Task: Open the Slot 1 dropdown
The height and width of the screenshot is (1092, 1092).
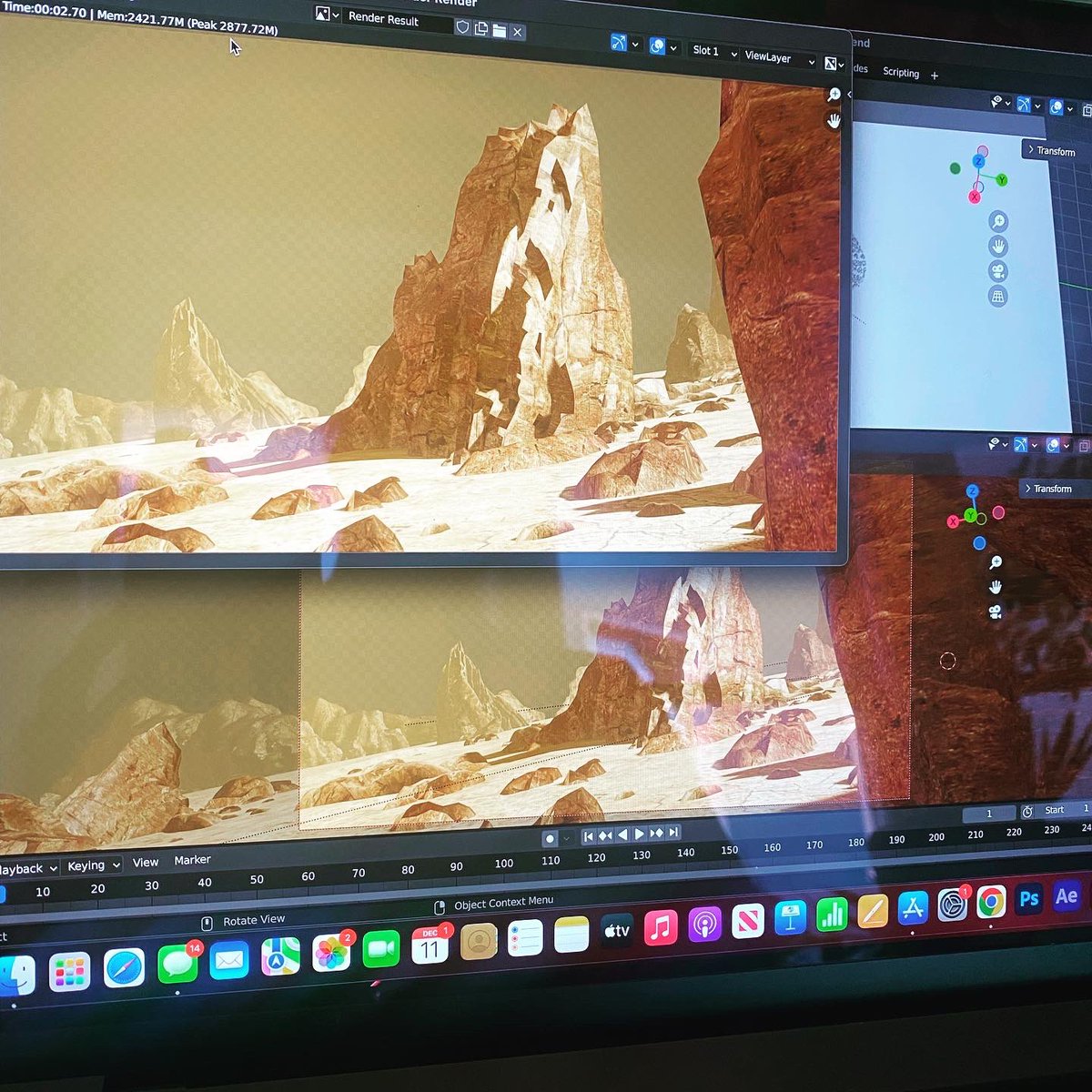Action: [x=713, y=51]
